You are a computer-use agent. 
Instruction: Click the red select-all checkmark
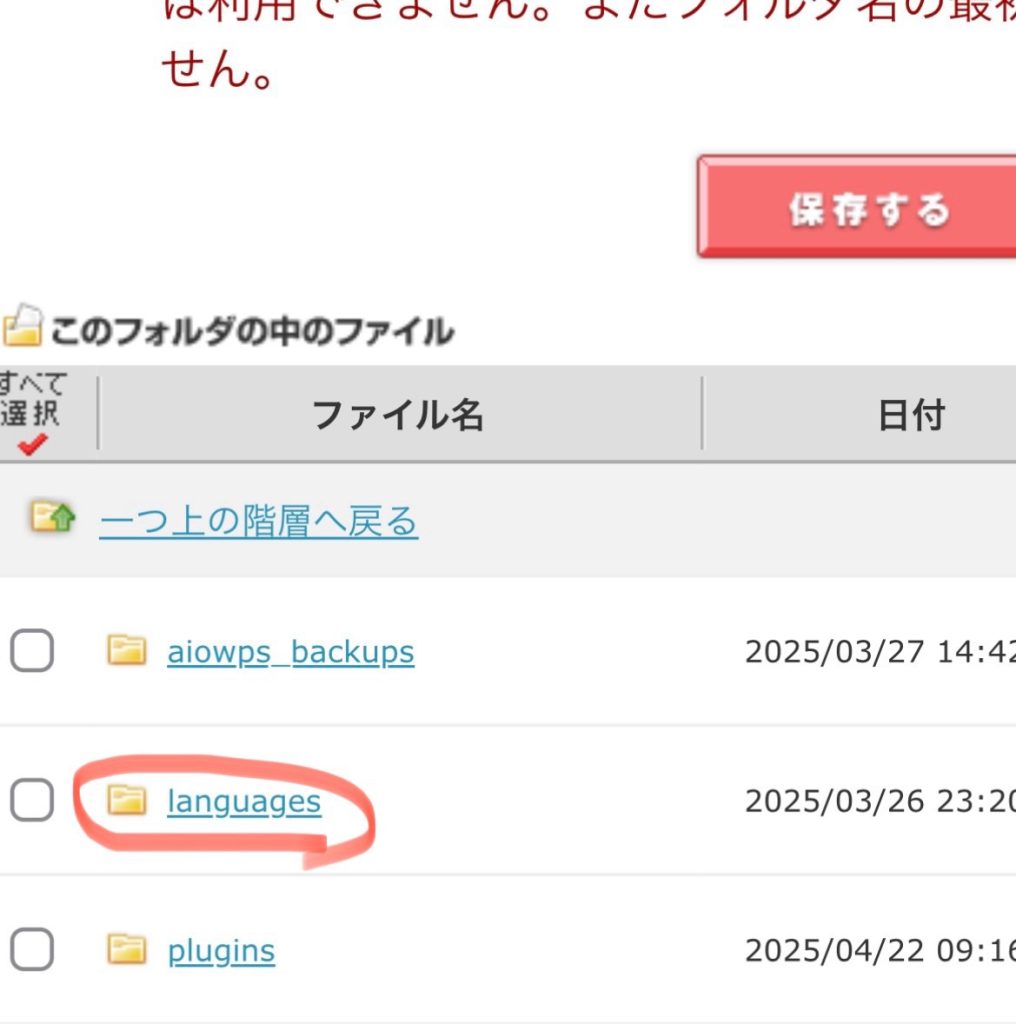pos(33,445)
